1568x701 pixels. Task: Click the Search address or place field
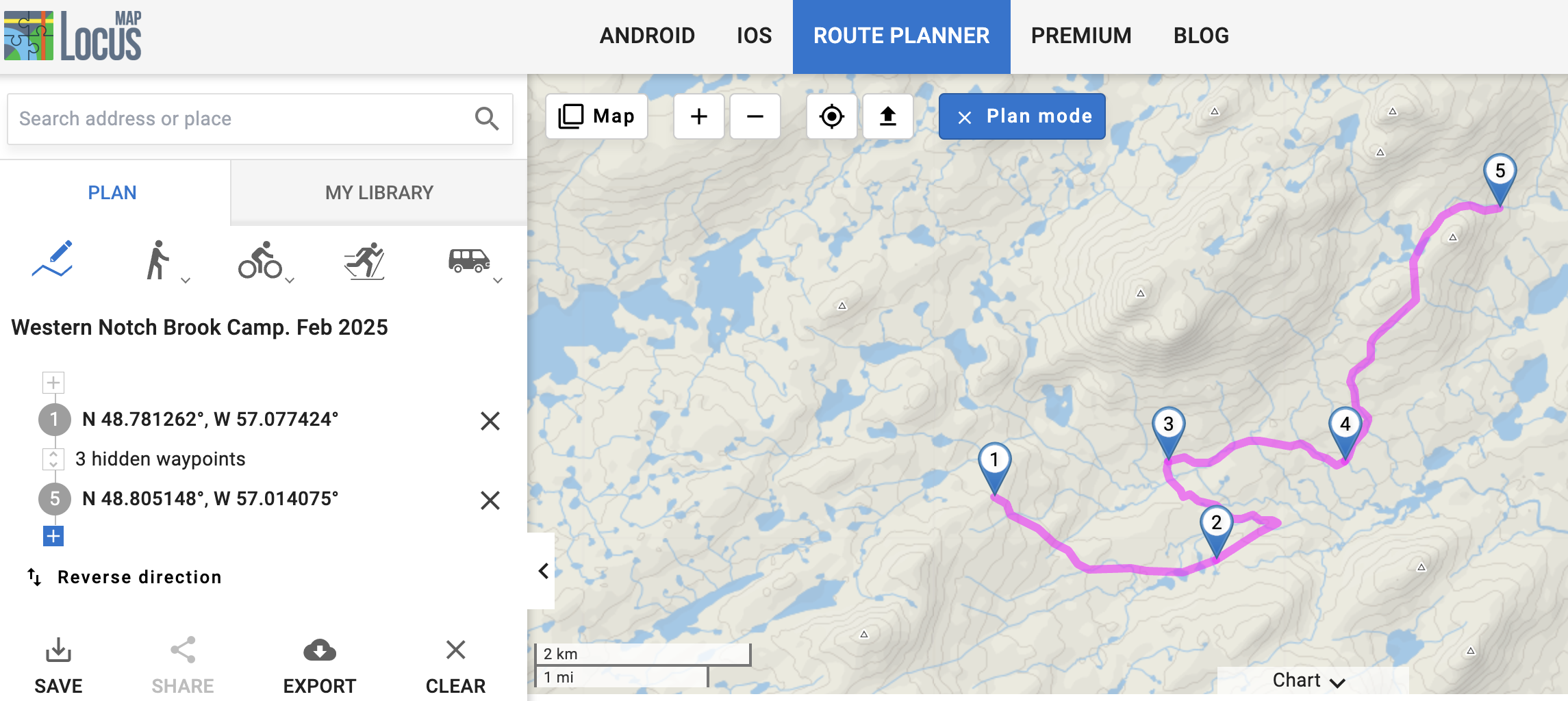(x=240, y=119)
